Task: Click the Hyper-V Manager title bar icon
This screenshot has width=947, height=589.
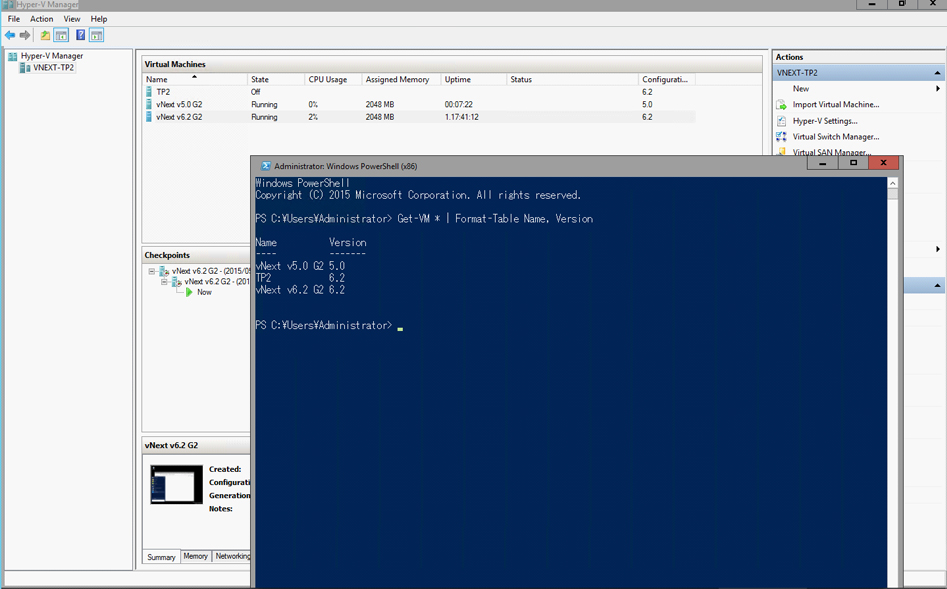Action: coord(8,5)
